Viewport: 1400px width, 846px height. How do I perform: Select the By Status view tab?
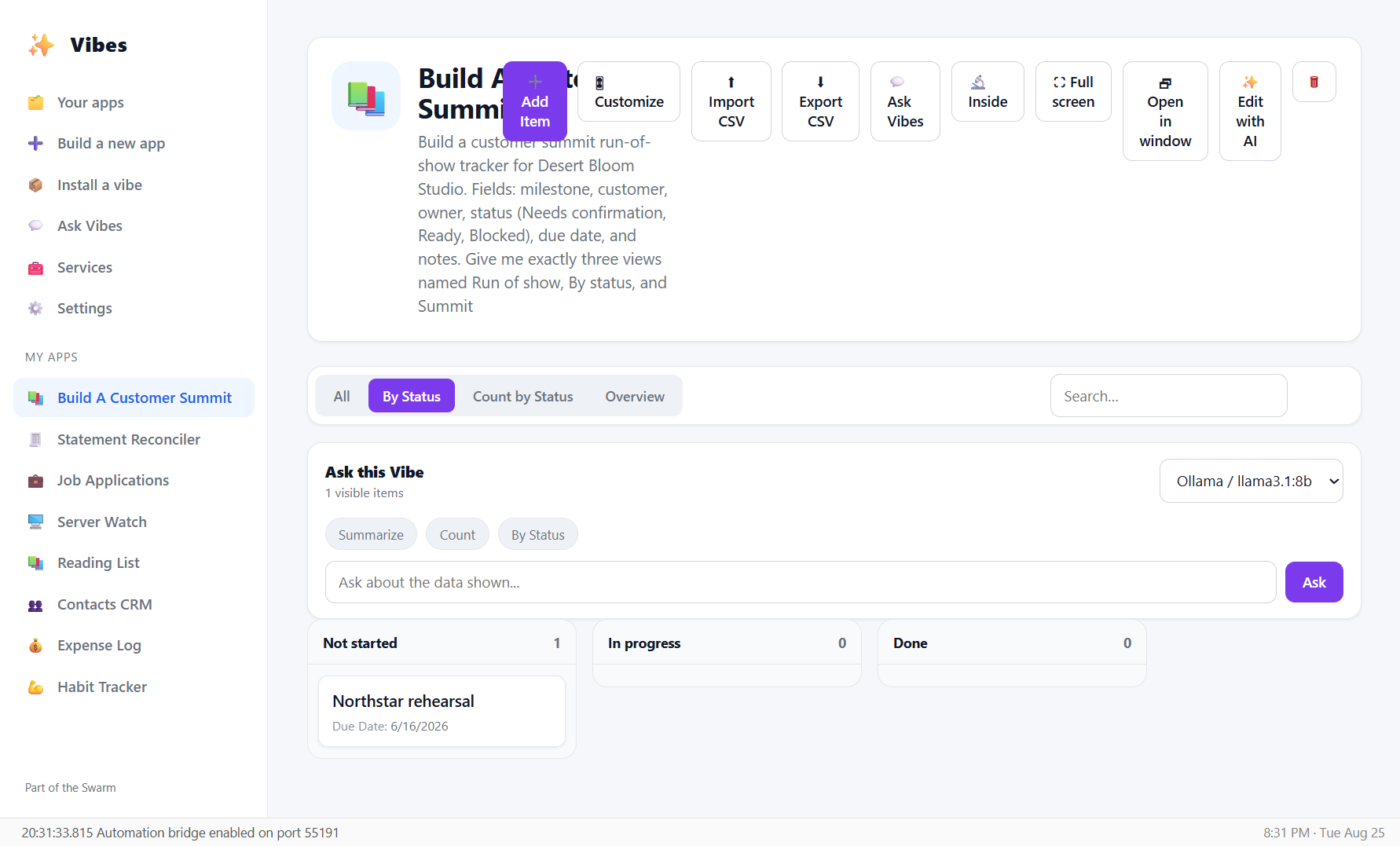(412, 396)
